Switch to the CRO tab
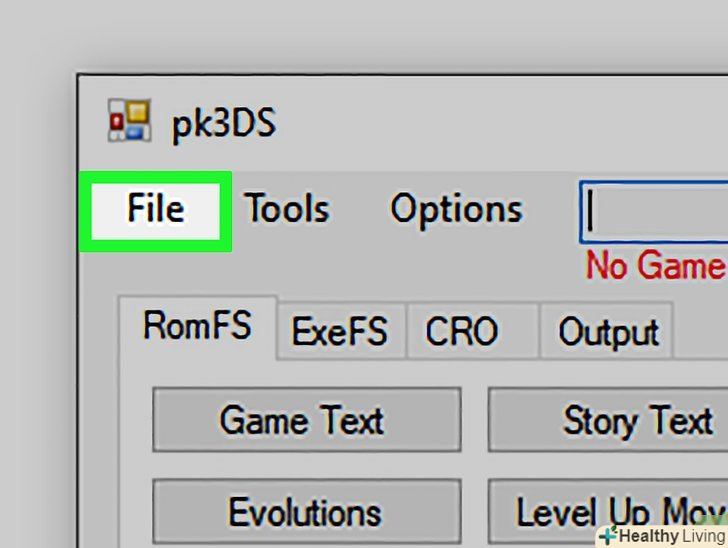The image size is (728, 548). (472, 331)
